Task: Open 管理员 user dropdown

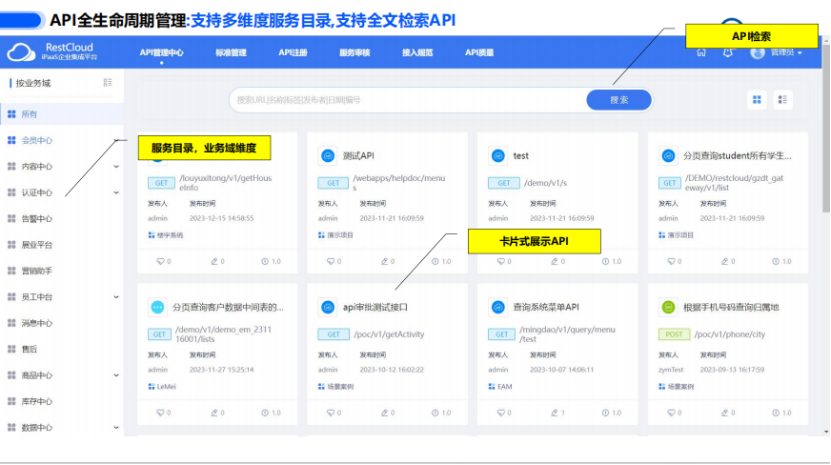Action: click(778, 52)
